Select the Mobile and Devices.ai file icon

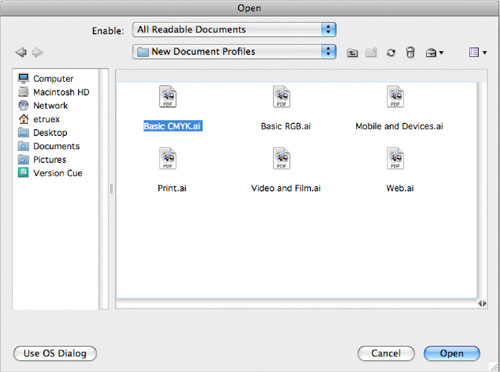395,97
